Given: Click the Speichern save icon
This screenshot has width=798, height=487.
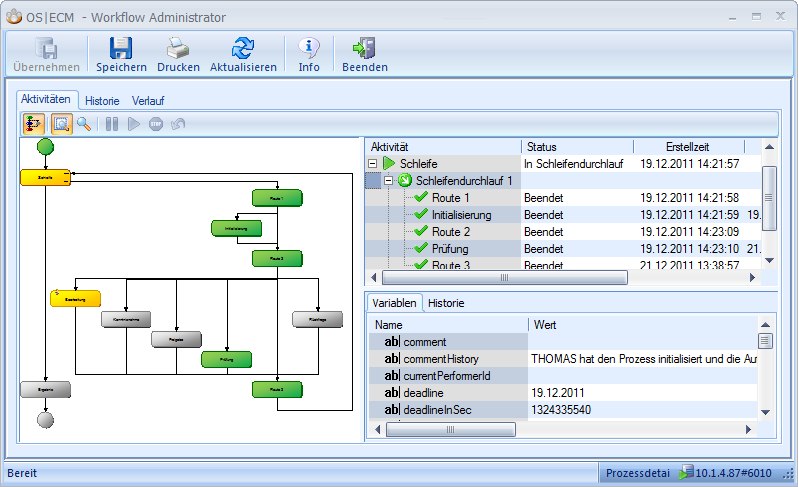Looking at the screenshot, I should (x=121, y=48).
